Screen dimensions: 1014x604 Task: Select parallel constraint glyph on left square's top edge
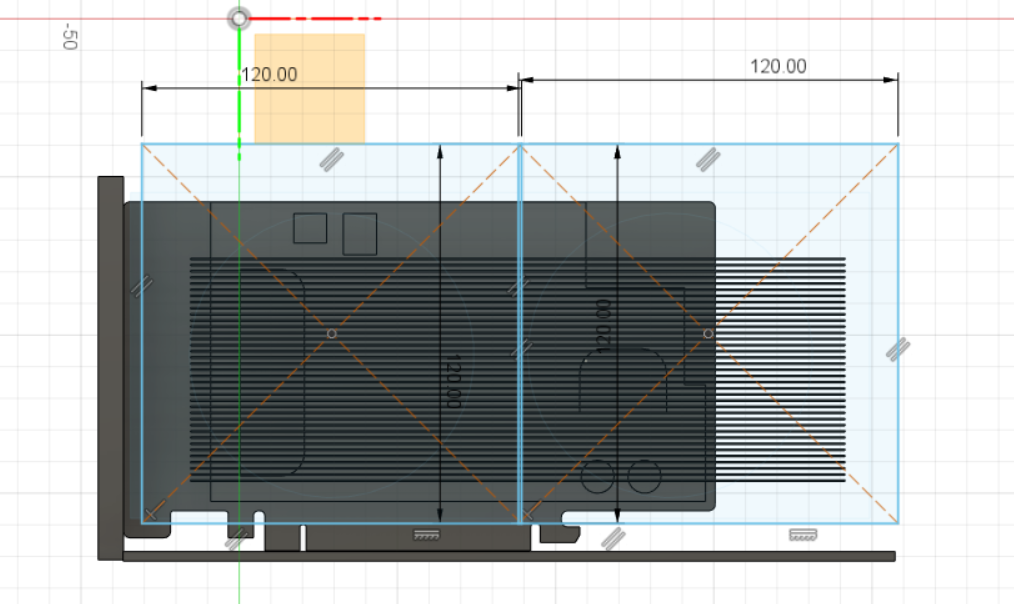pos(331,159)
